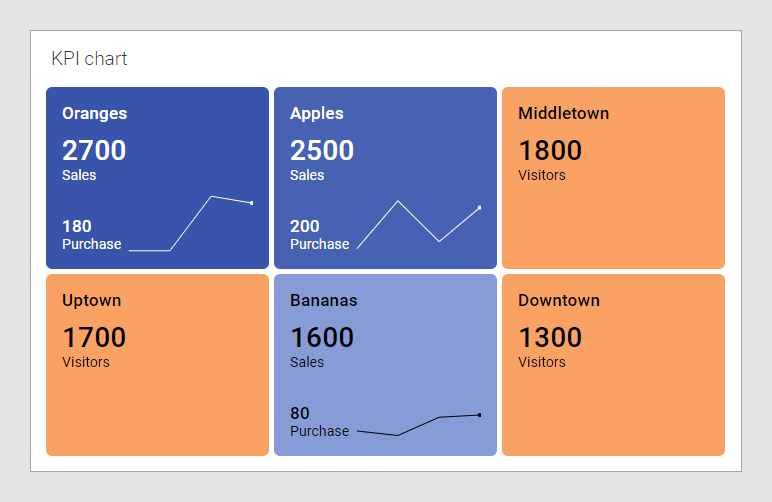Click the 200 Purchase value on Apples

point(305,226)
